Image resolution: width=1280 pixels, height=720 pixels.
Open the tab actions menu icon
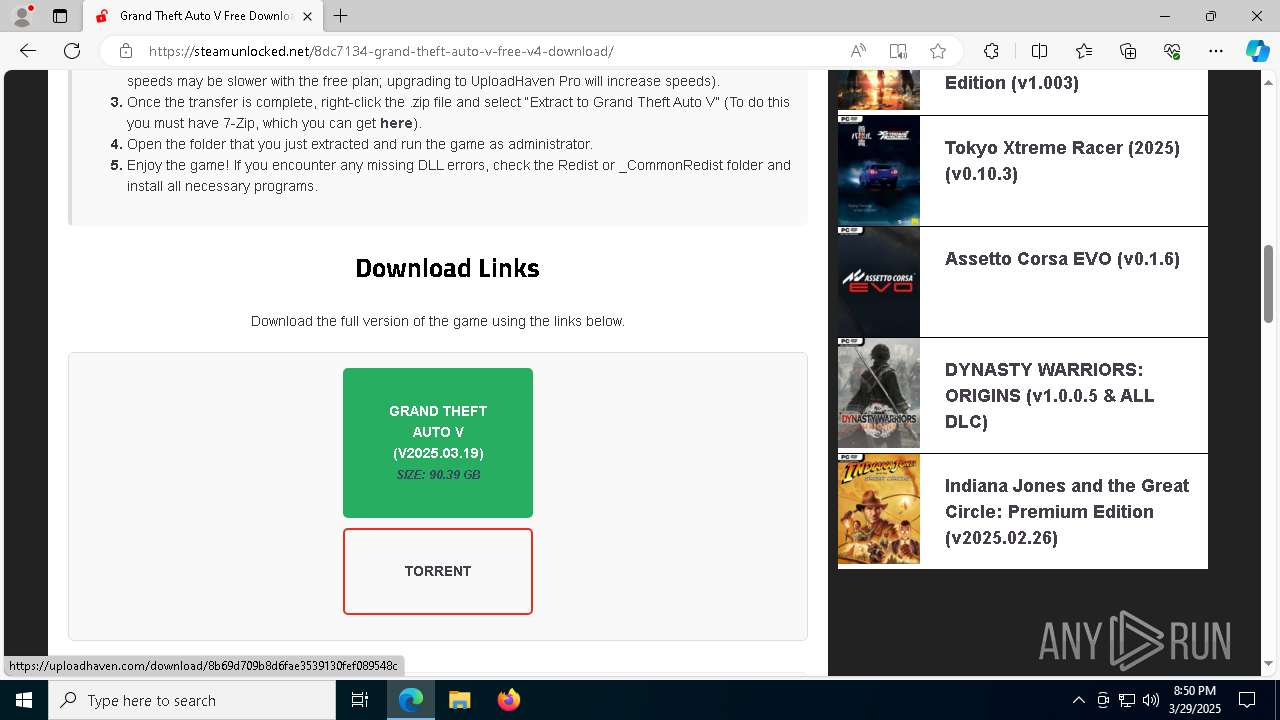point(60,16)
